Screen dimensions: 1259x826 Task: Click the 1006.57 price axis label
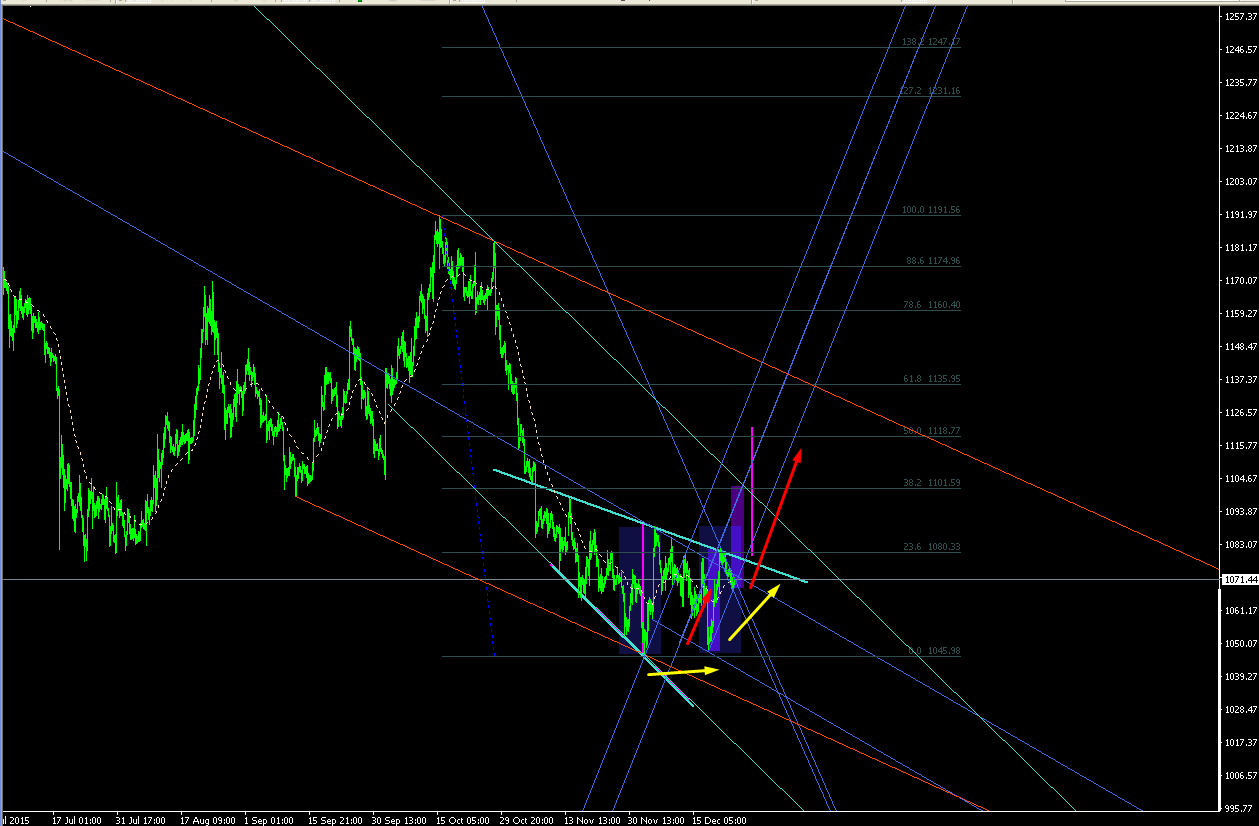[x=1241, y=776]
